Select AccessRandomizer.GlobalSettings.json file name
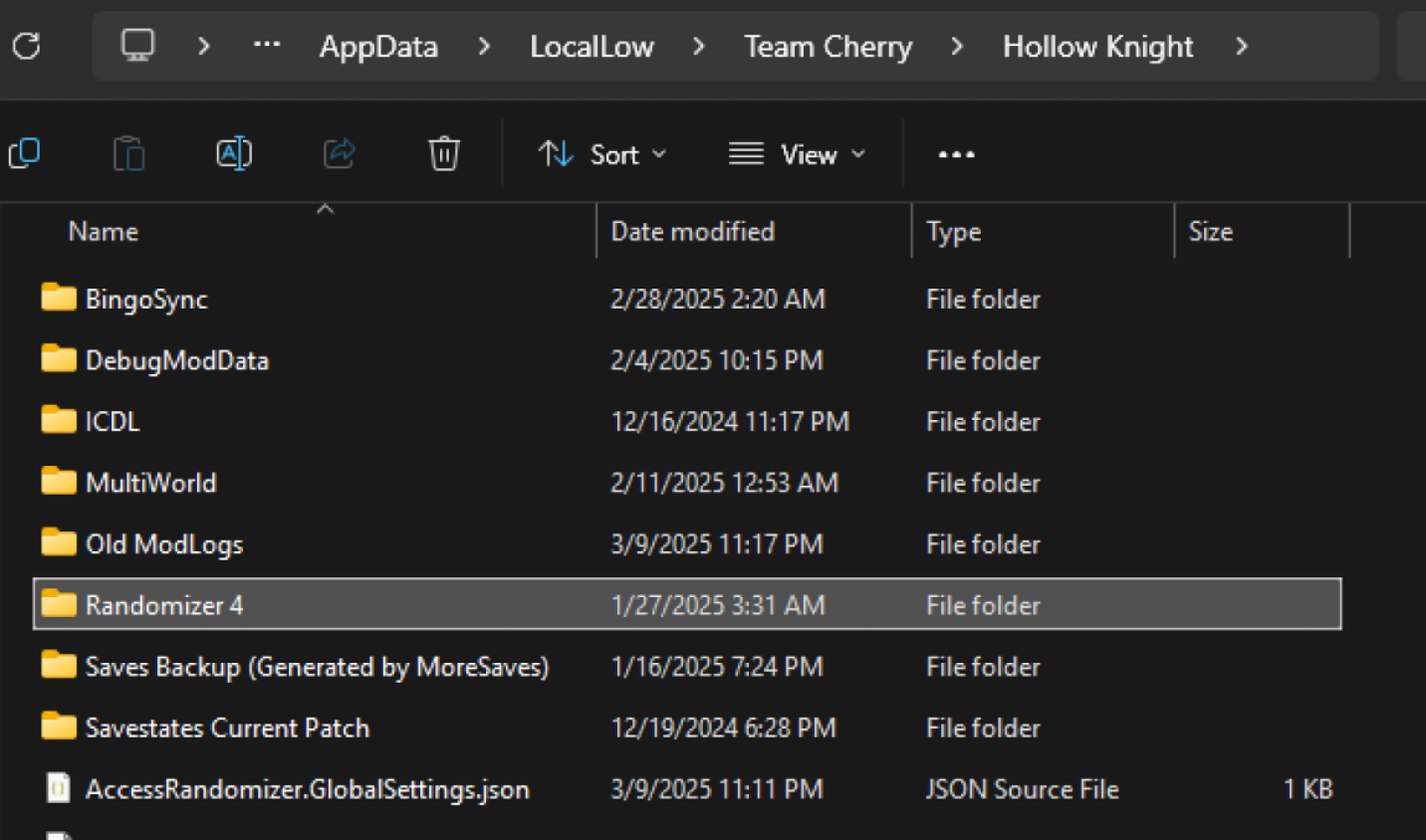The image size is (1426, 840). pyautogui.click(x=308, y=789)
